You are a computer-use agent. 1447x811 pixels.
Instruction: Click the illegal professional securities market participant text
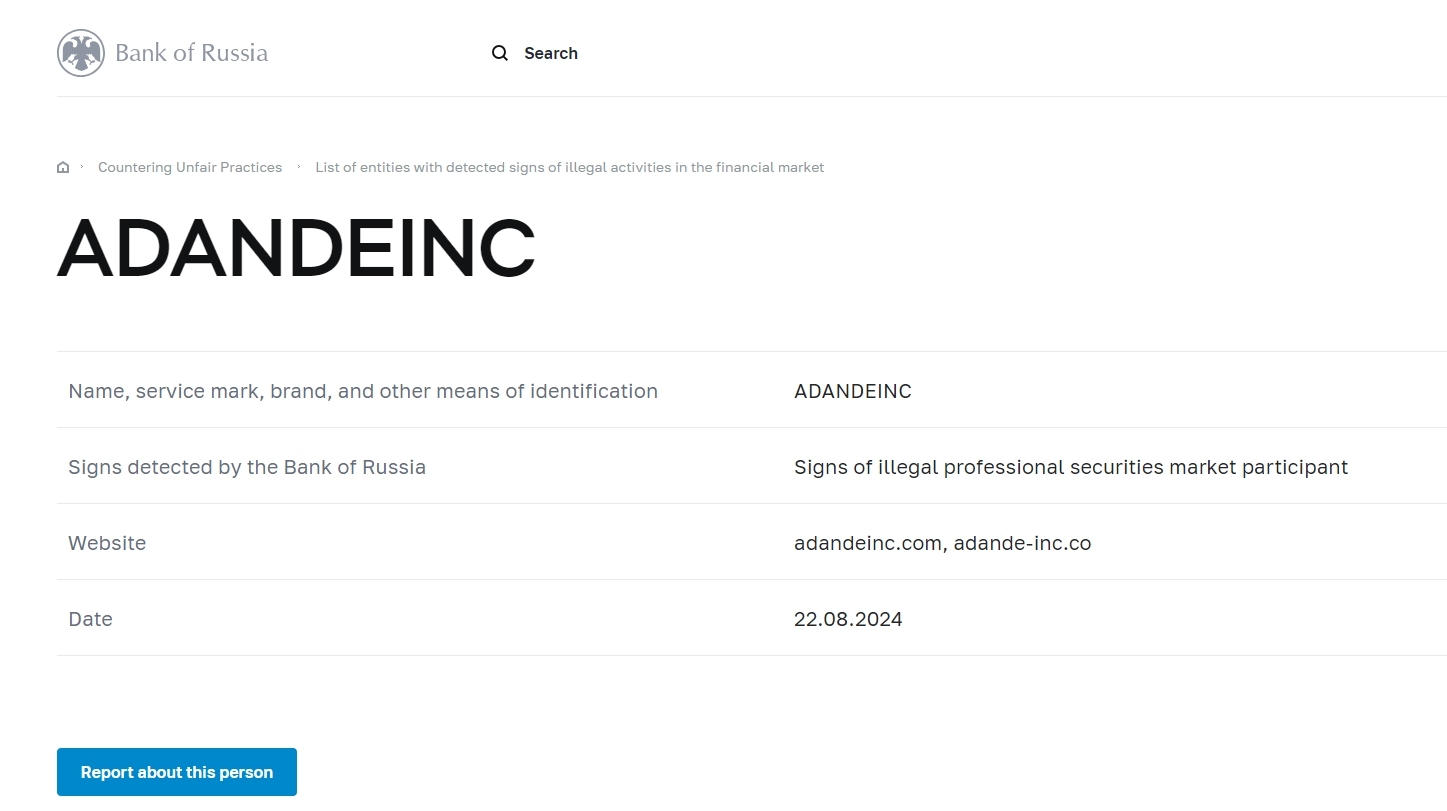[1070, 467]
